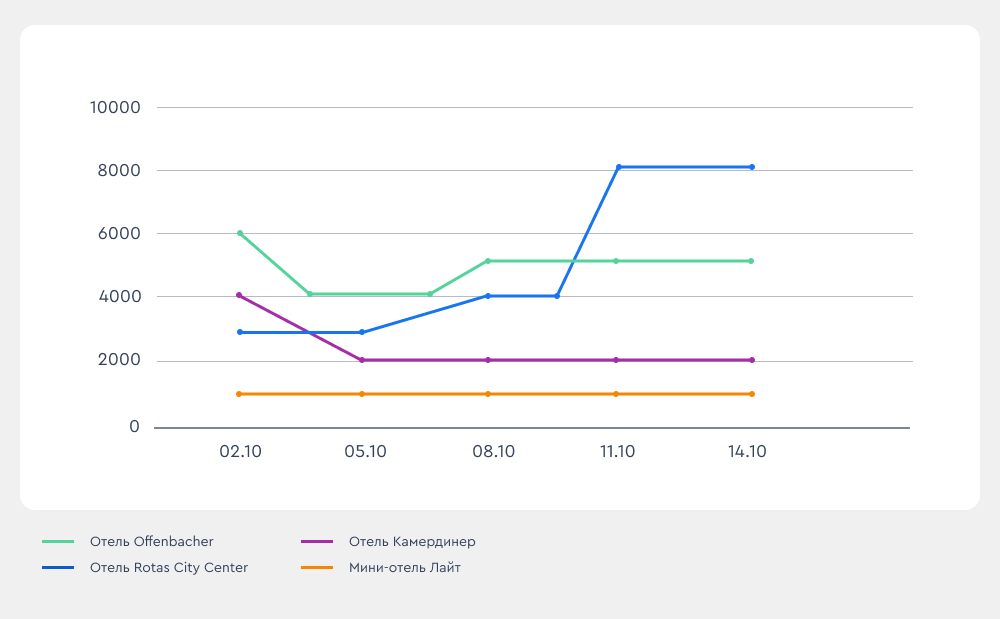Click the 08.10 date label on x-axis

coord(493,452)
